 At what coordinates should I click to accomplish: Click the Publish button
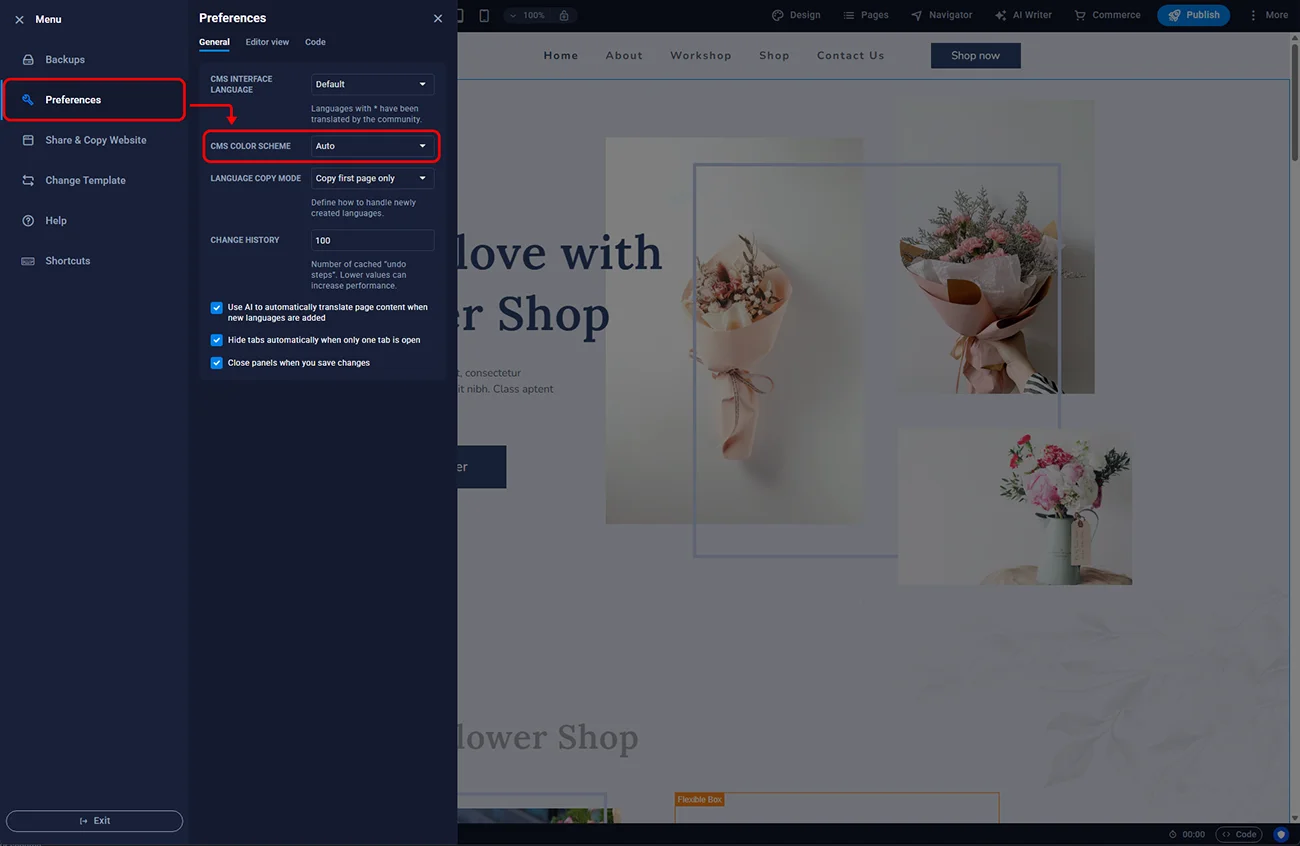(1193, 15)
